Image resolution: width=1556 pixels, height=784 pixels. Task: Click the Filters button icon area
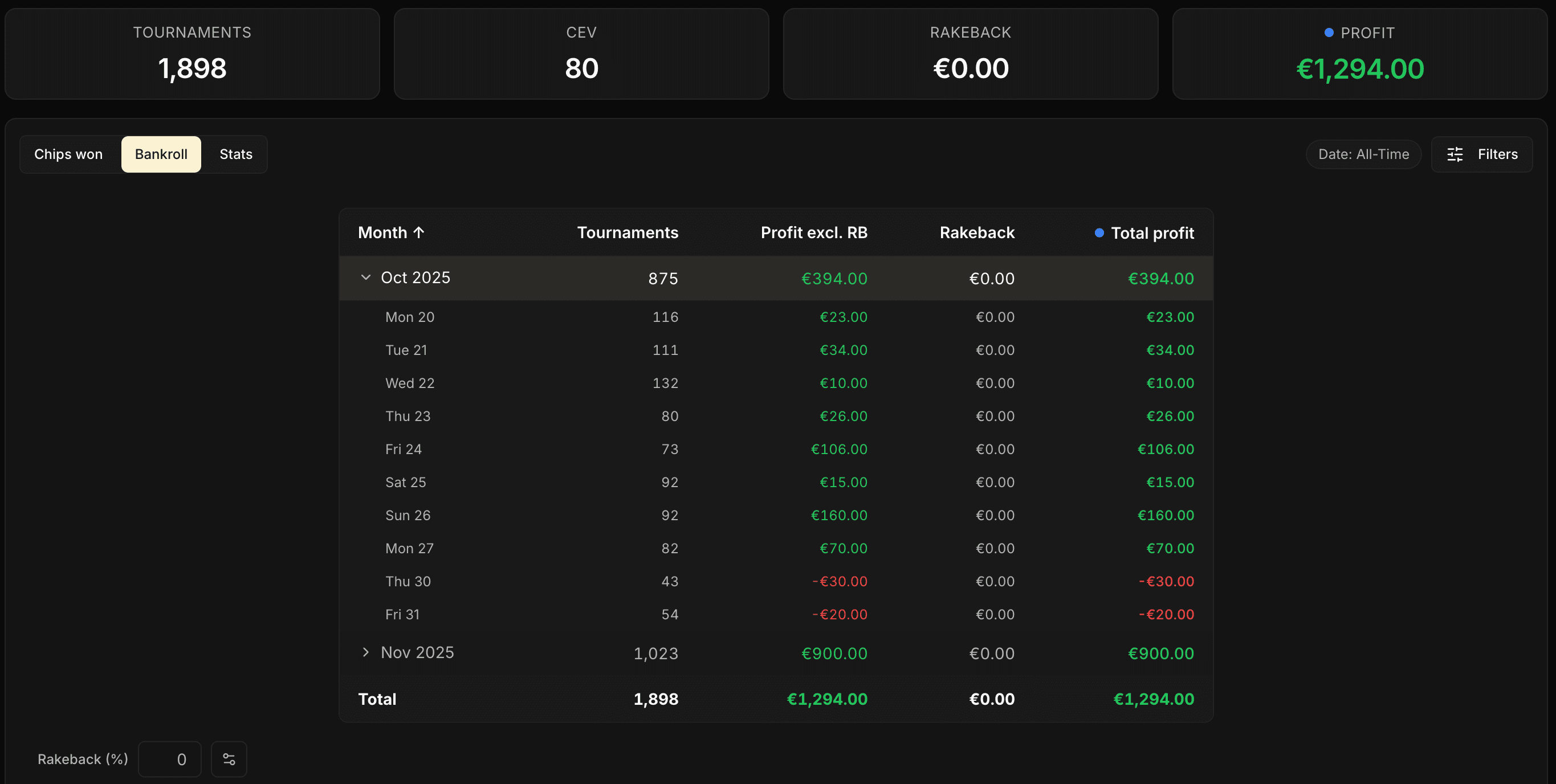pos(1456,154)
